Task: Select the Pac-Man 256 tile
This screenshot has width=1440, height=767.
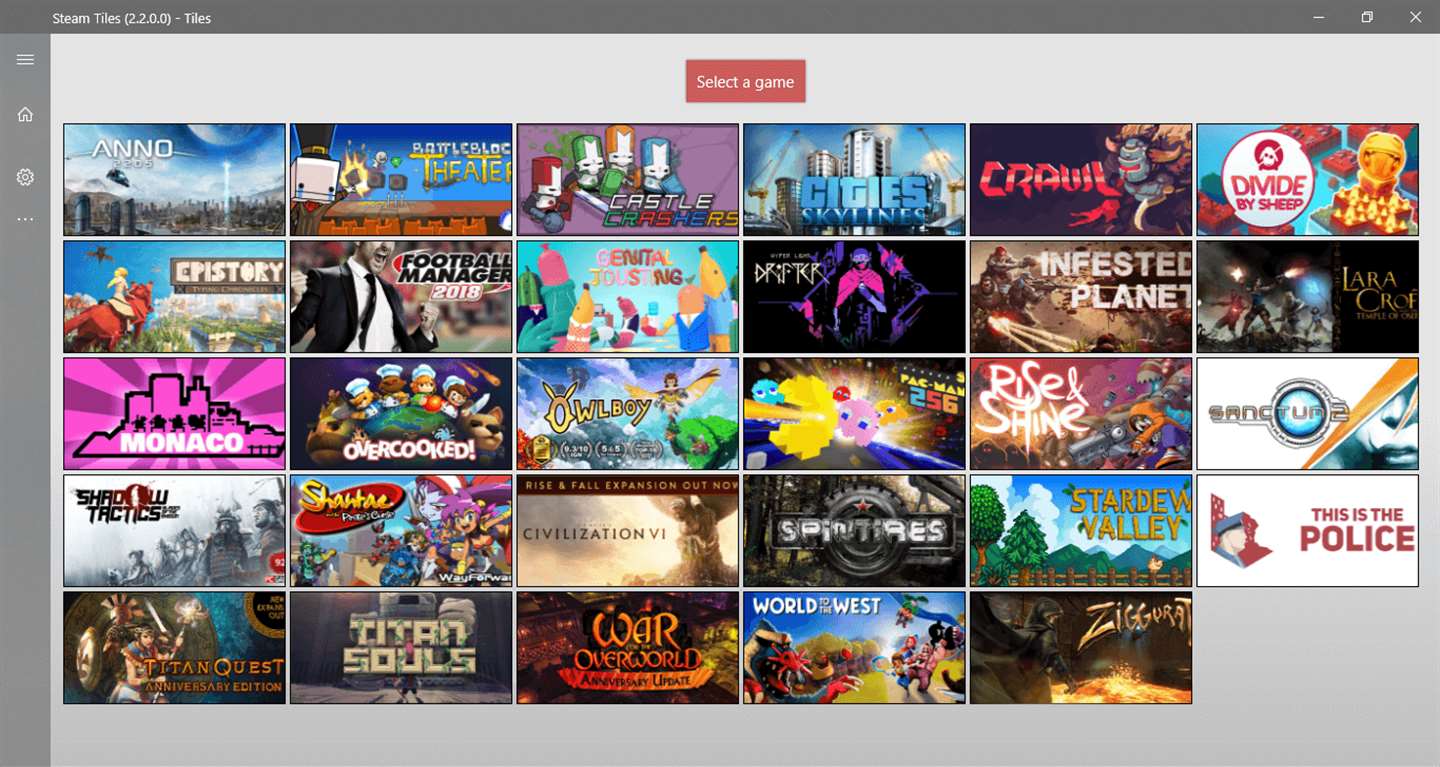Action: [854, 414]
